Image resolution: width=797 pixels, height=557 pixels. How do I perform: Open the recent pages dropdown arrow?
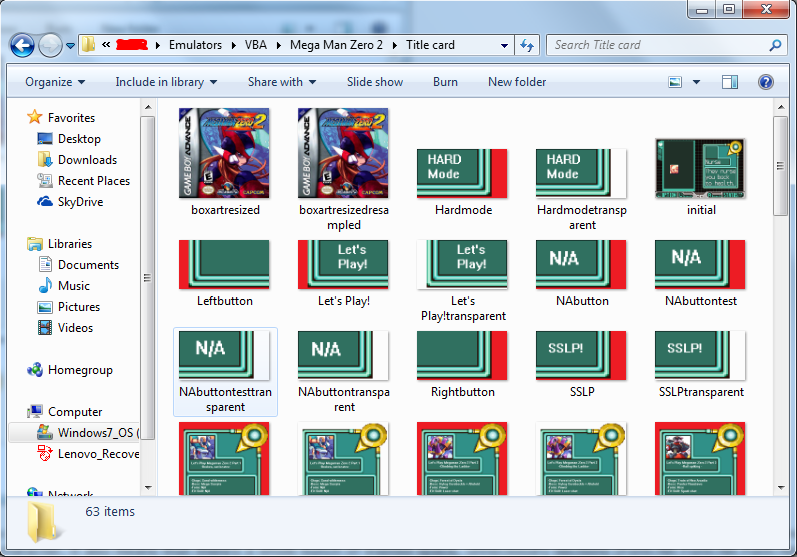coord(71,46)
